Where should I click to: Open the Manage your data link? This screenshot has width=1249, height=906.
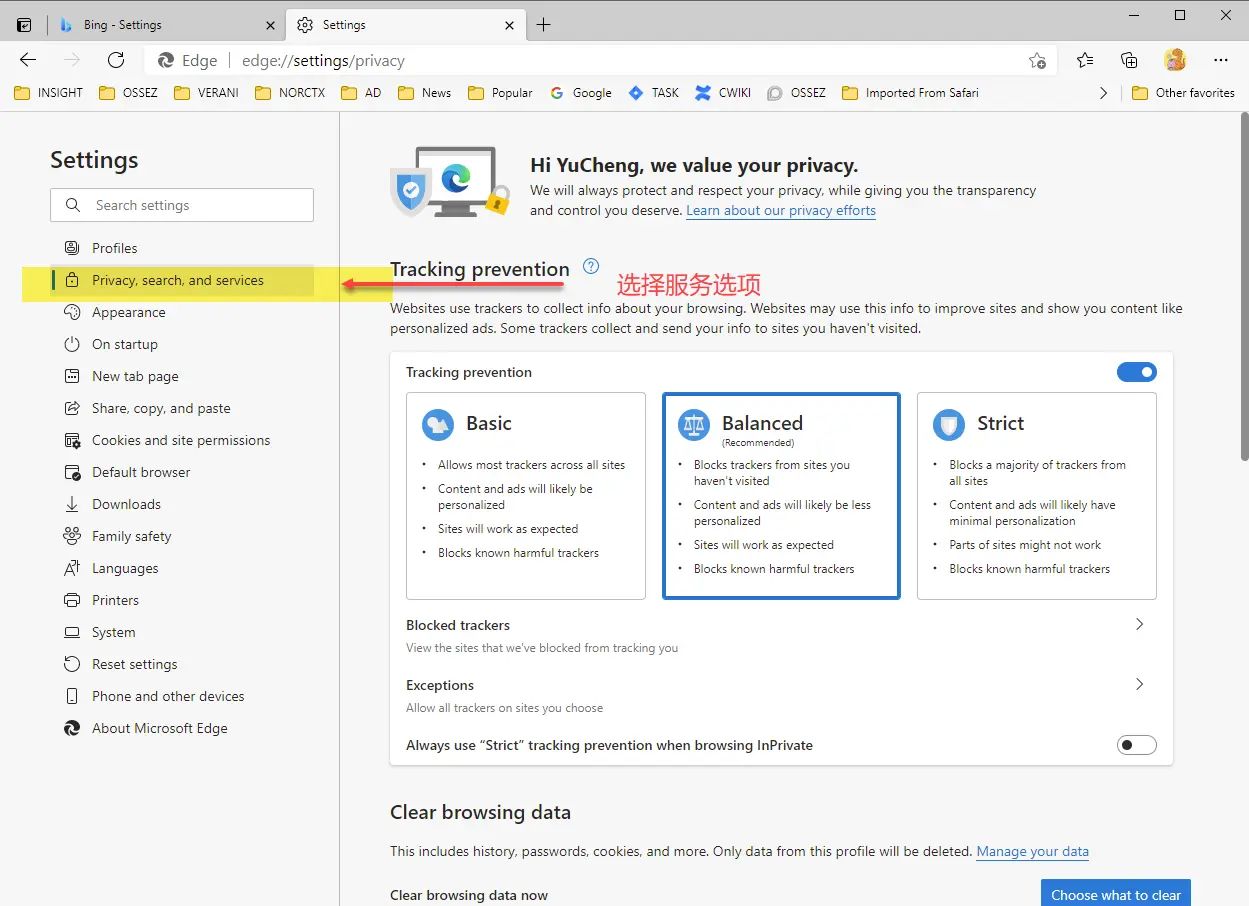coord(1033,852)
